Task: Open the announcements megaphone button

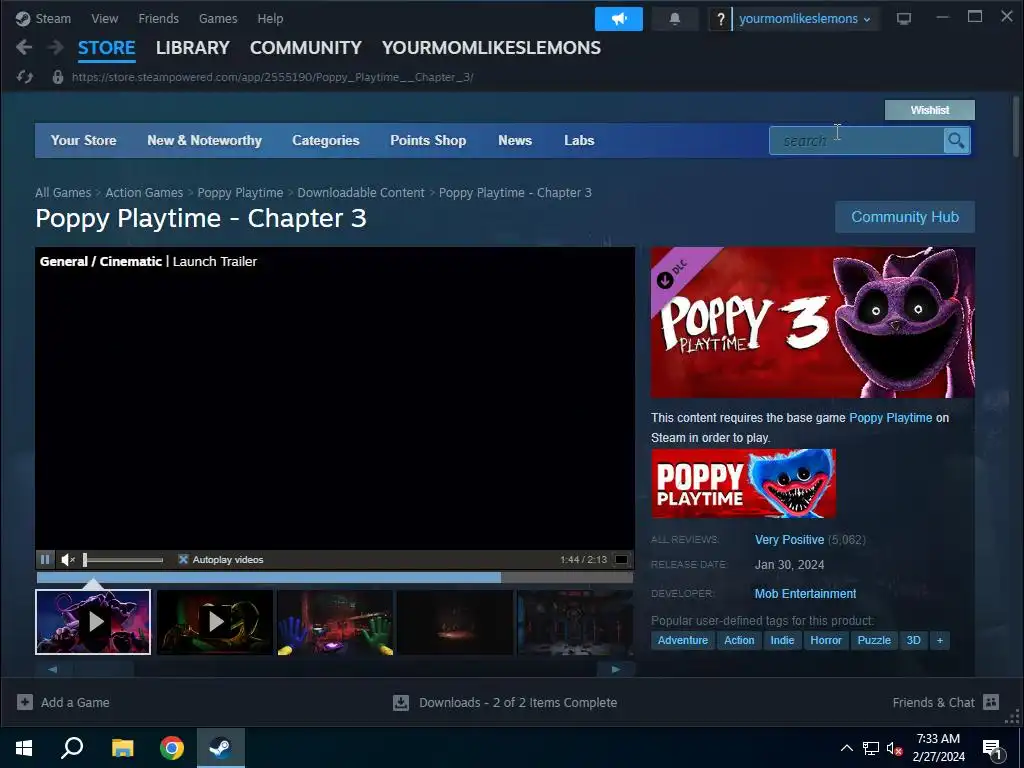Action: point(618,19)
